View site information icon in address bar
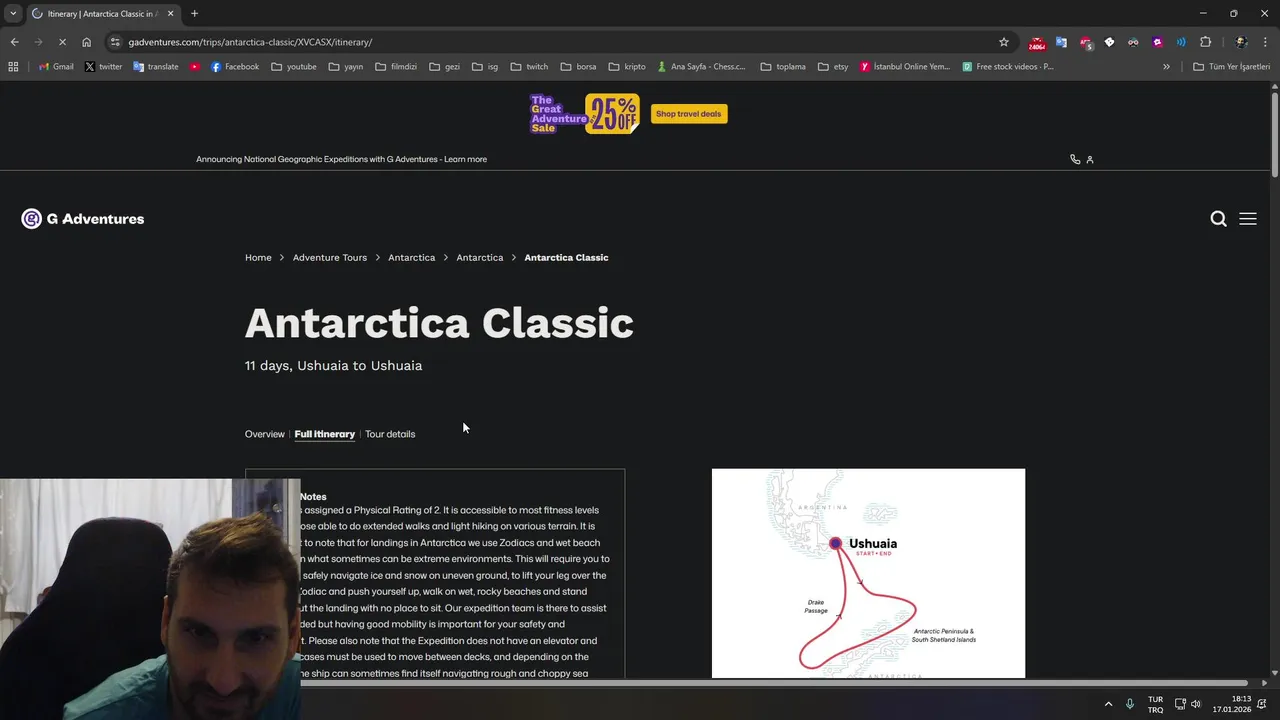The height and width of the screenshot is (720, 1280). point(115,42)
